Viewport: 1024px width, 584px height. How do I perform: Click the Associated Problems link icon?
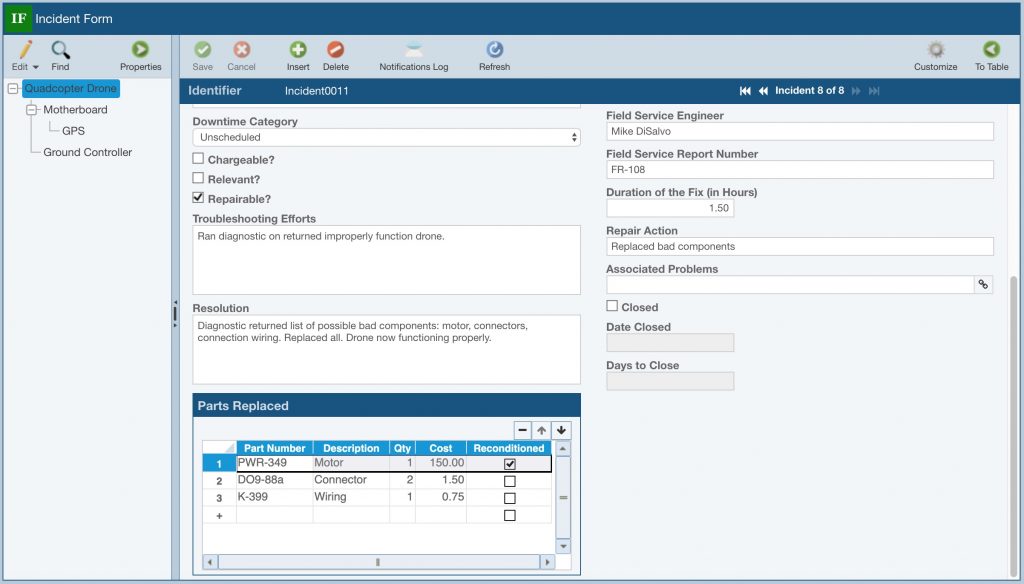pyautogui.click(x=983, y=284)
